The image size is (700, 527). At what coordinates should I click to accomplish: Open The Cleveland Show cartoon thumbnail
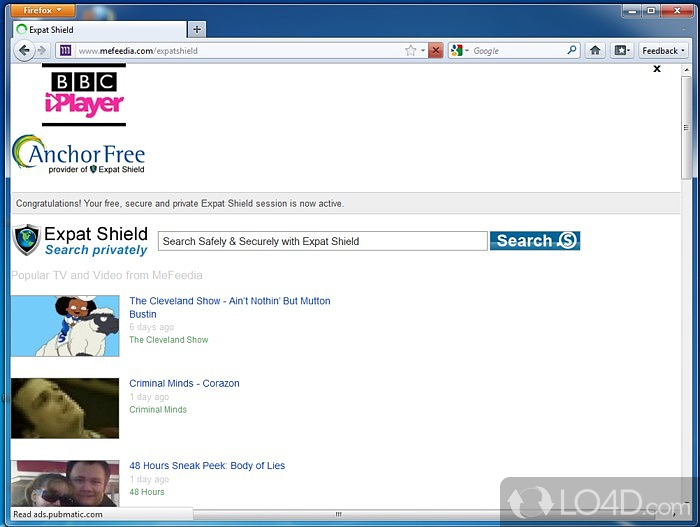tap(65, 326)
